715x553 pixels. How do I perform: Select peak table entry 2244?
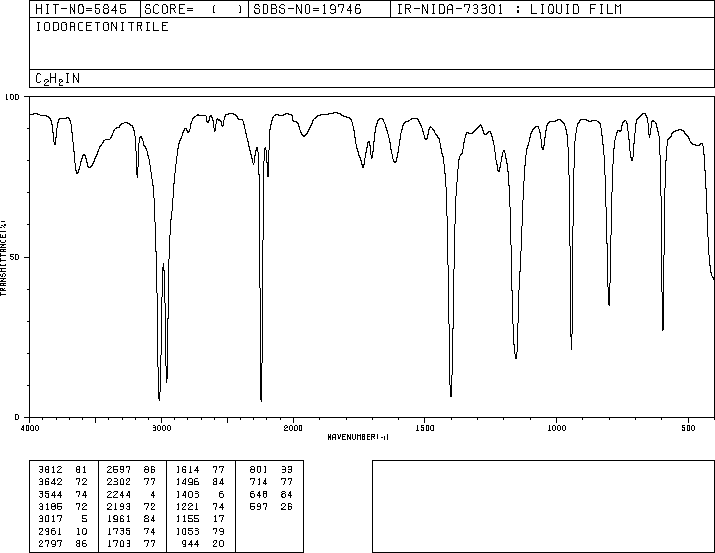point(118,495)
